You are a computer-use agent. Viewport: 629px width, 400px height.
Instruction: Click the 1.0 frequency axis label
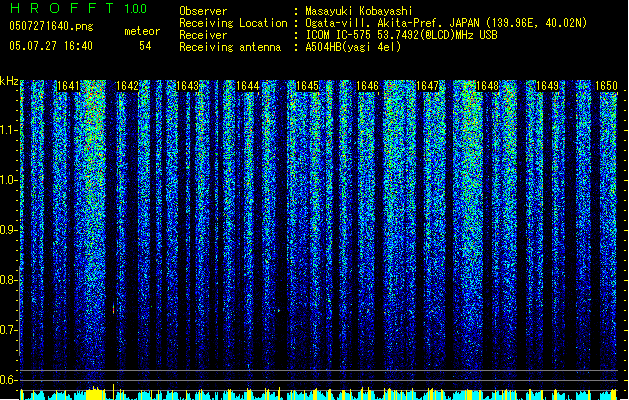point(9,180)
